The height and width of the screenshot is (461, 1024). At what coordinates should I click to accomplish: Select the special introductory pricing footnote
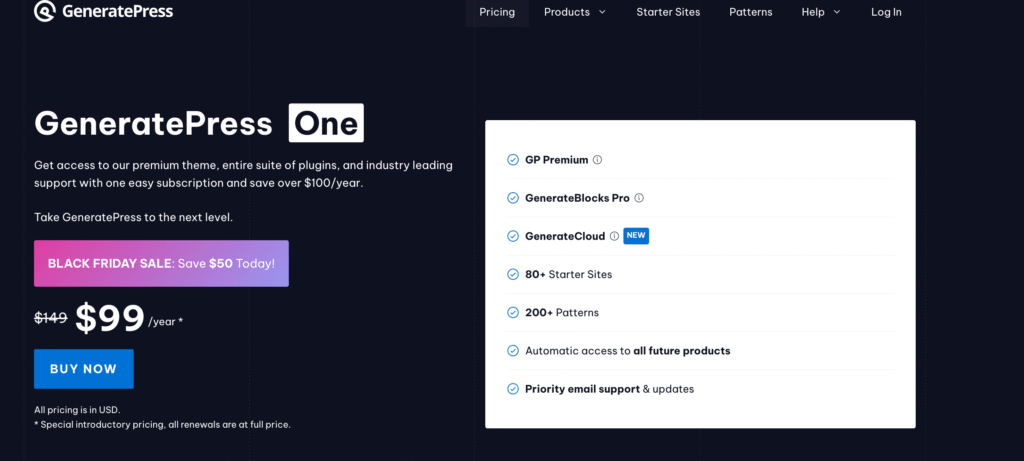[x=162, y=424]
